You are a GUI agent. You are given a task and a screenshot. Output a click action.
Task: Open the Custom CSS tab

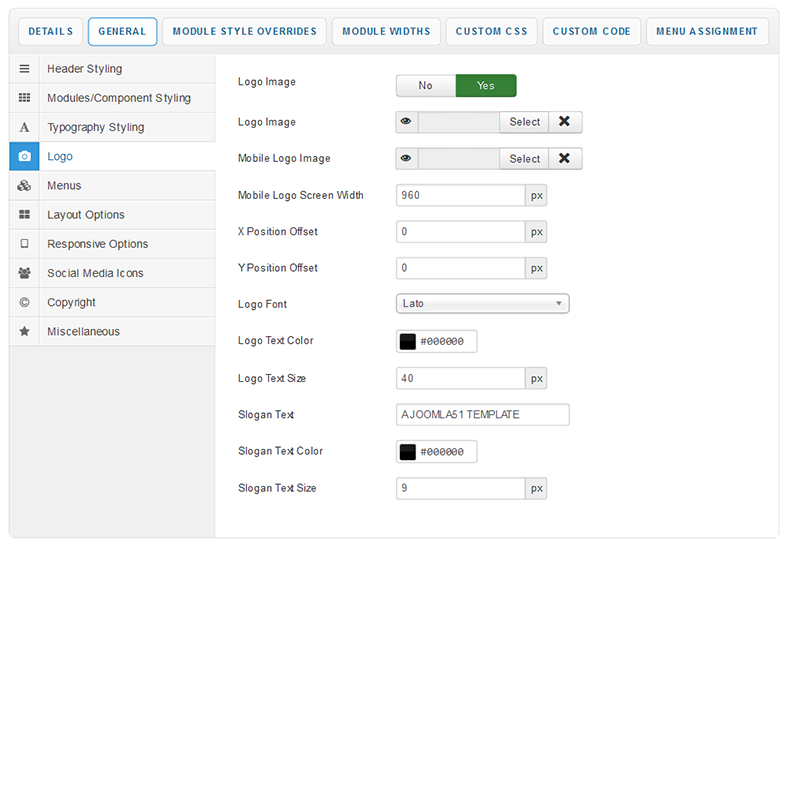click(491, 32)
